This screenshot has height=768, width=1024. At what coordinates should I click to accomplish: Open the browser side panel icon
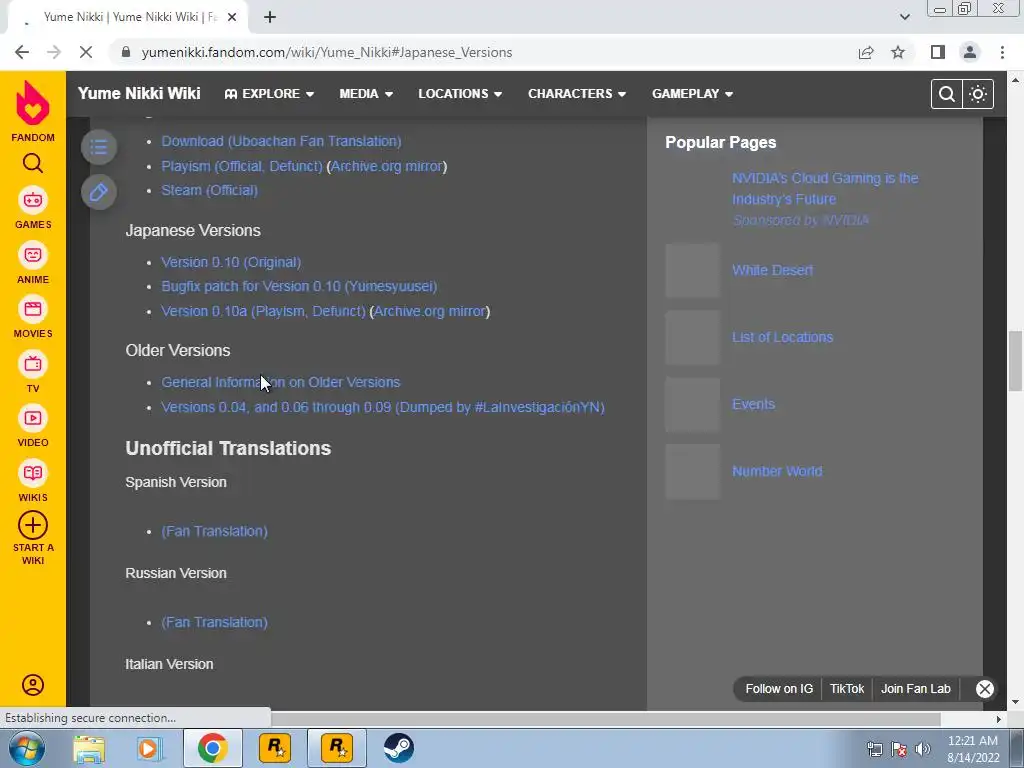coord(938,52)
